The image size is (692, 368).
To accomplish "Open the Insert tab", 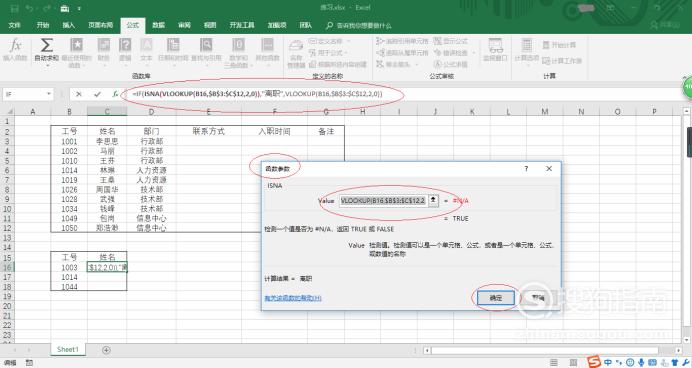I will (68, 25).
